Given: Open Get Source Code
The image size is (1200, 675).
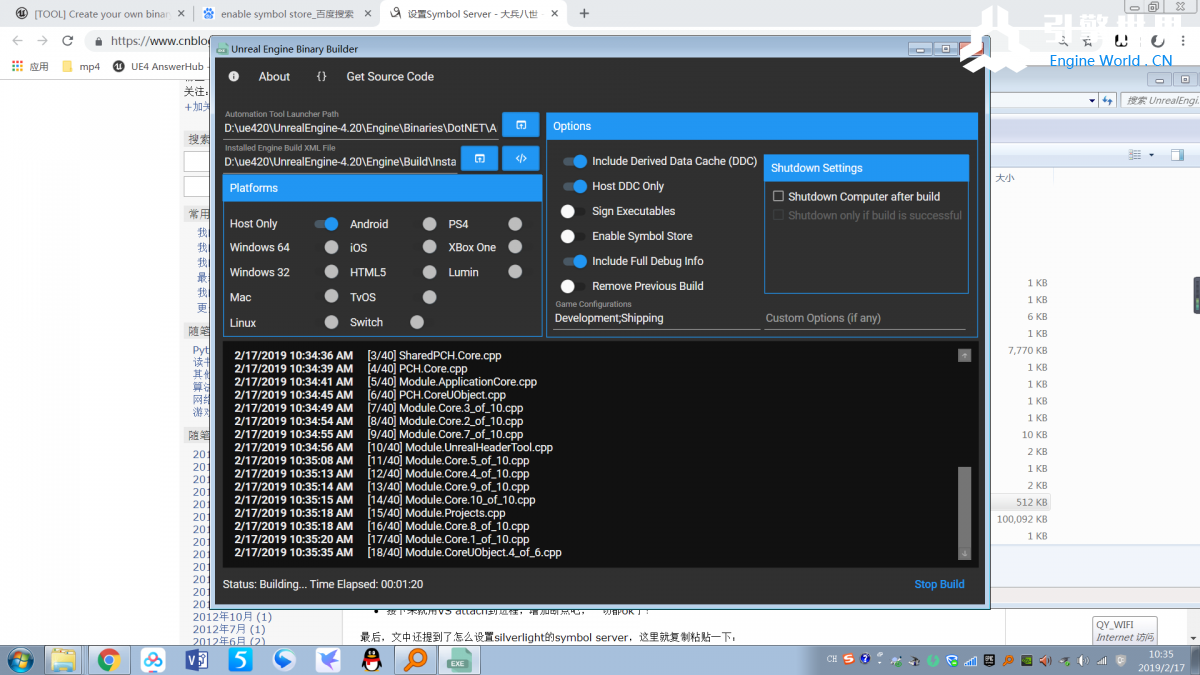Looking at the screenshot, I should (x=390, y=76).
